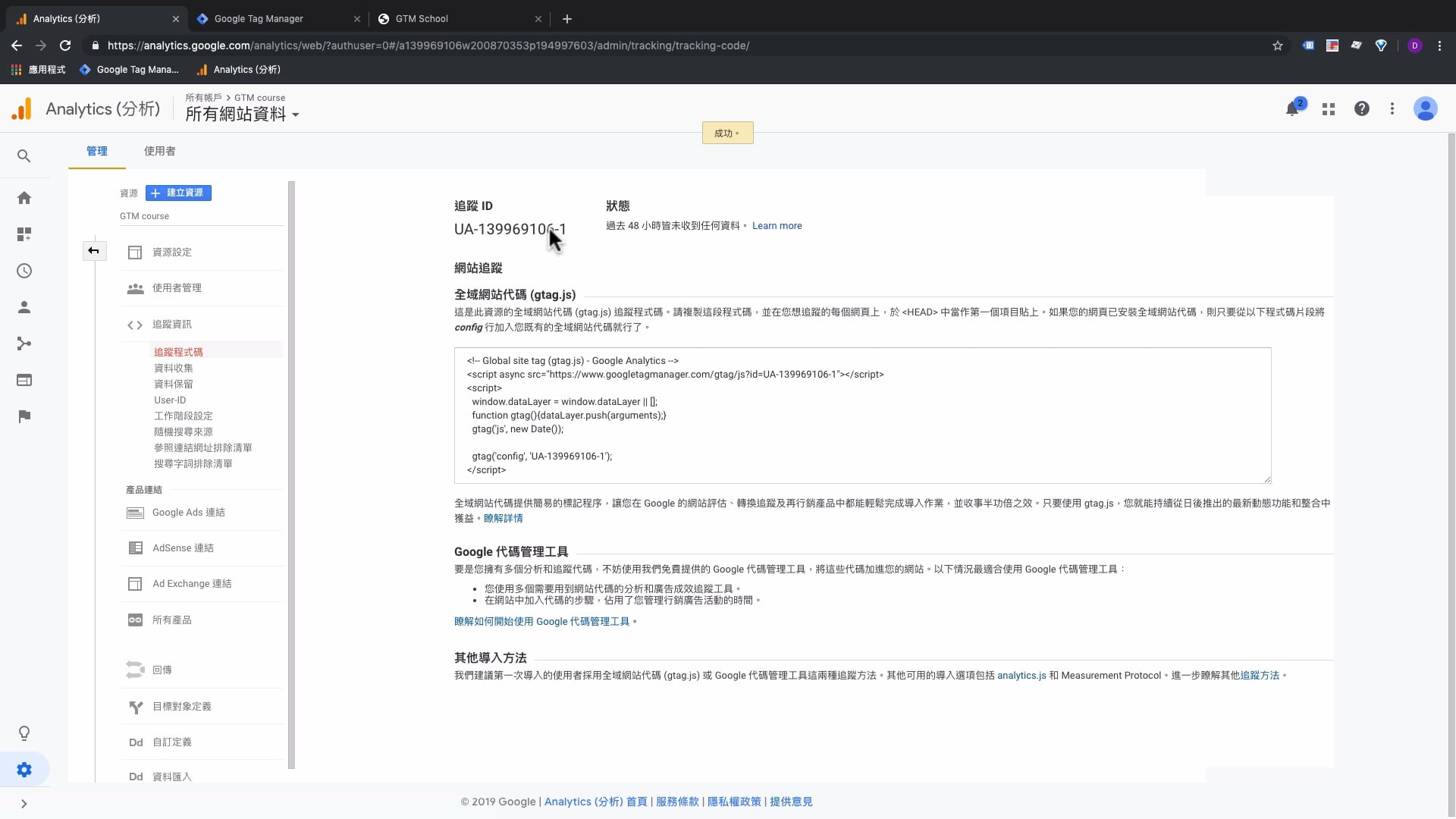Switch to the 使用者 tab
Image resolution: width=1456 pixels, height=819 pixels.
pos(158,151)
